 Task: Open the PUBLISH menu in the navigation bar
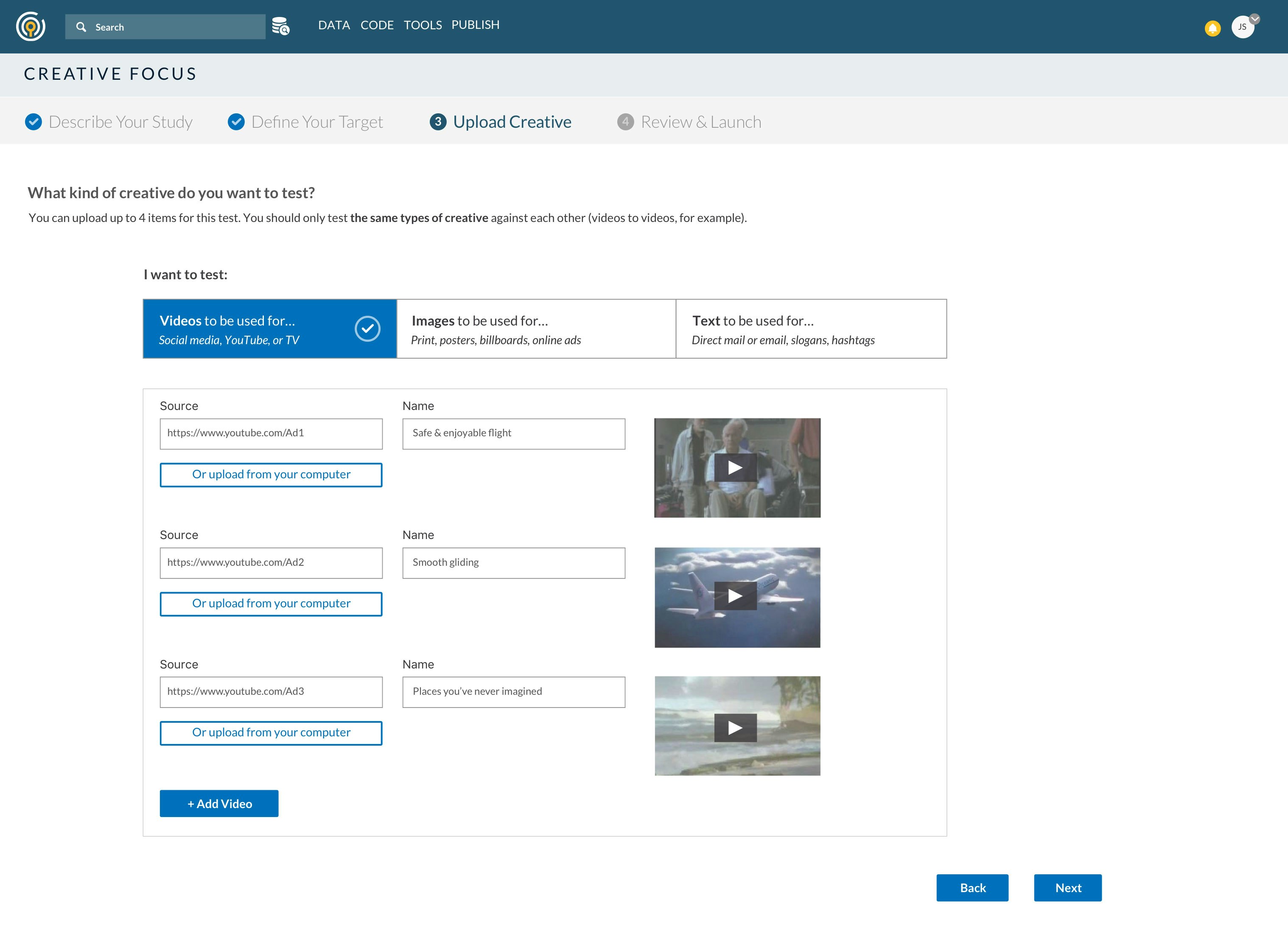[x=475, y=25]
